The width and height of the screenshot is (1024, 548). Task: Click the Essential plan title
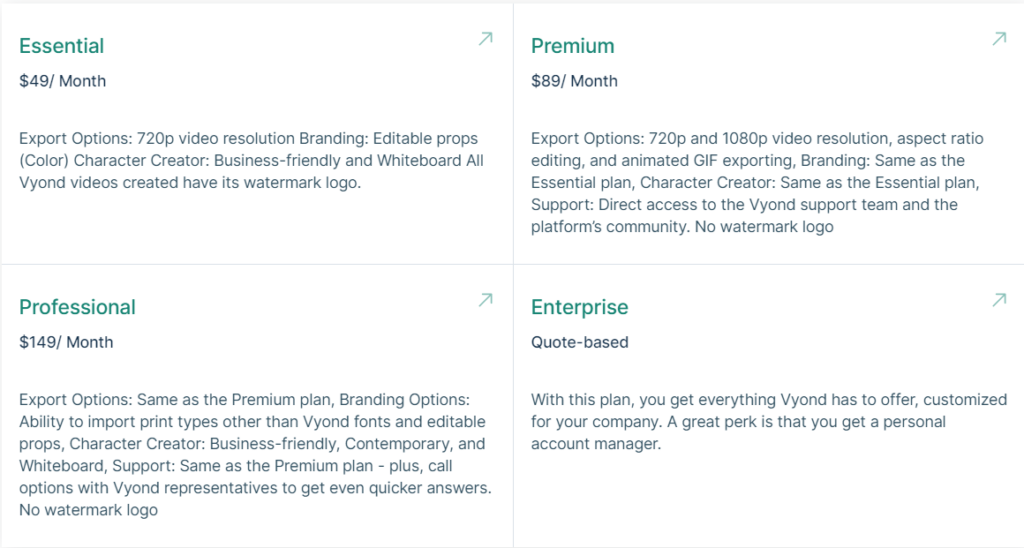point(62,46)
